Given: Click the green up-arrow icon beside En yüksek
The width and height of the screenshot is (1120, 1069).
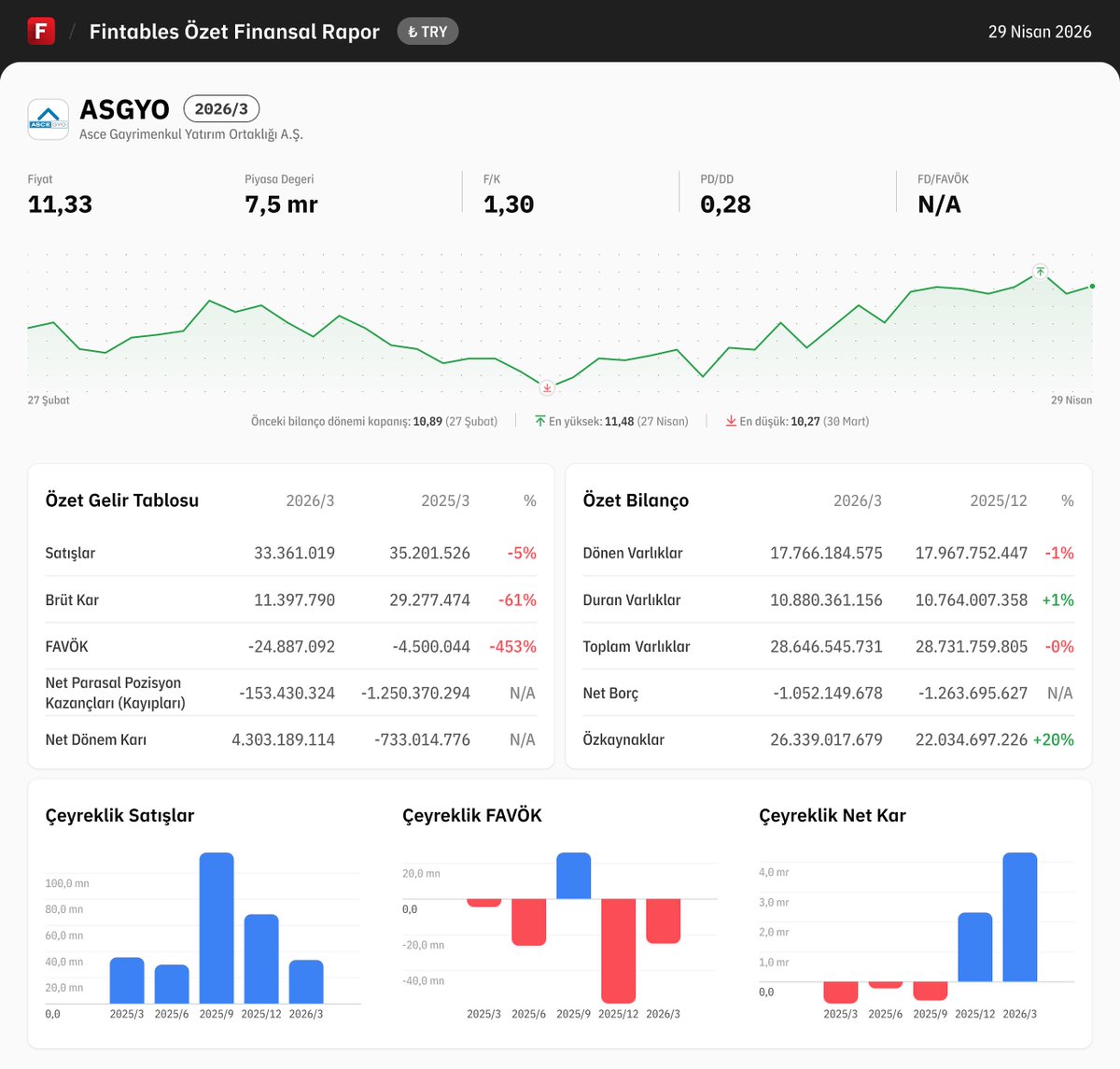Looking at the screenshot, I should point(539,421).
